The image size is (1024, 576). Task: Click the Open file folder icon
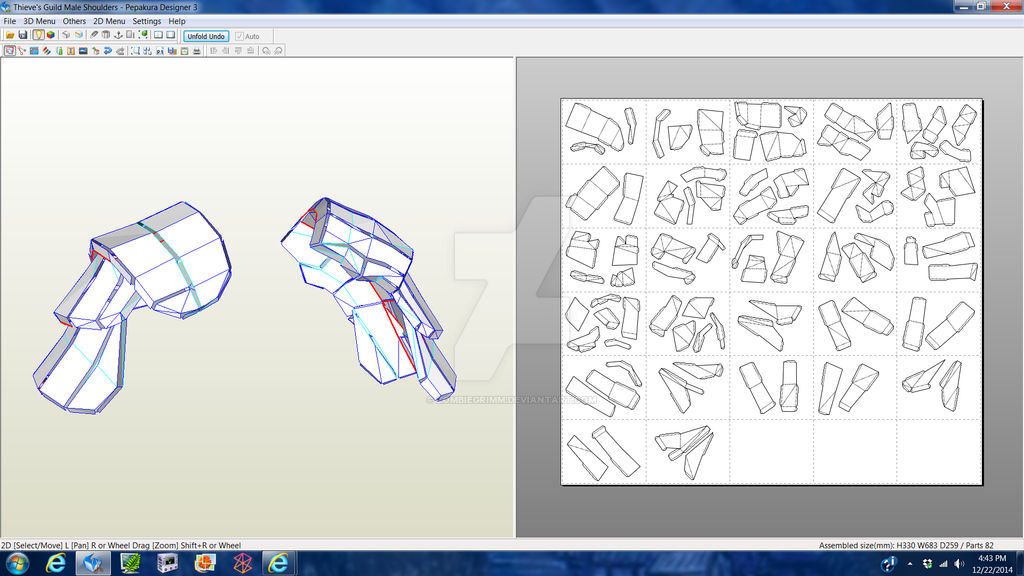click(10, 35)
